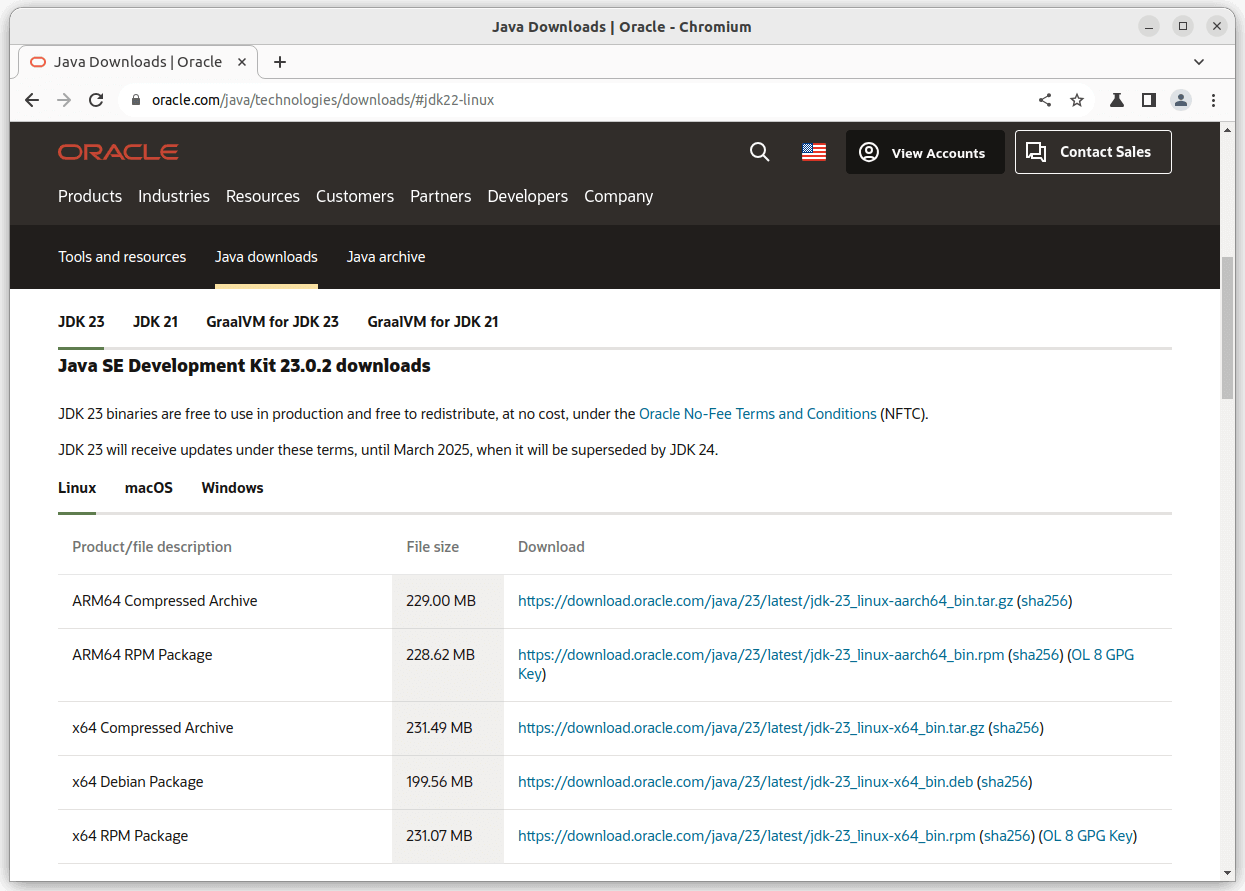Image resolution: width=1245 pixels, height=891 pixels.
Task: Open sha256 for x64 Debian Package
Action: coord(1004,782)
